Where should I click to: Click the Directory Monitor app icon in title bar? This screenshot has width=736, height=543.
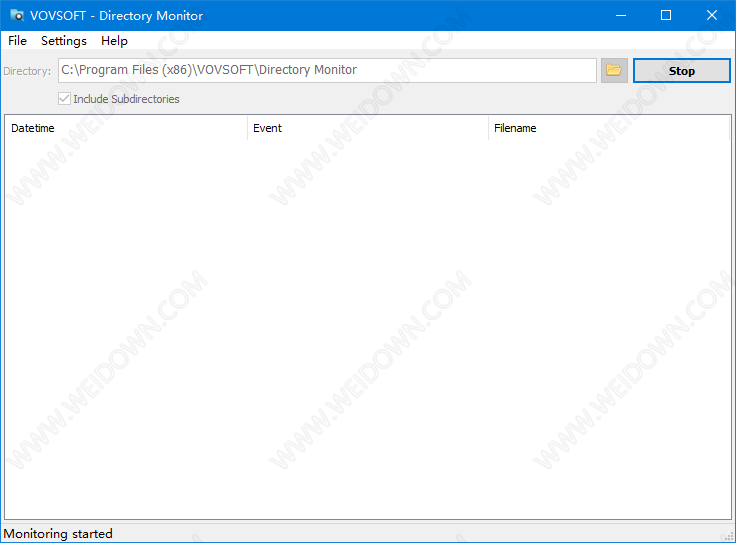click(x=16, y=15)
